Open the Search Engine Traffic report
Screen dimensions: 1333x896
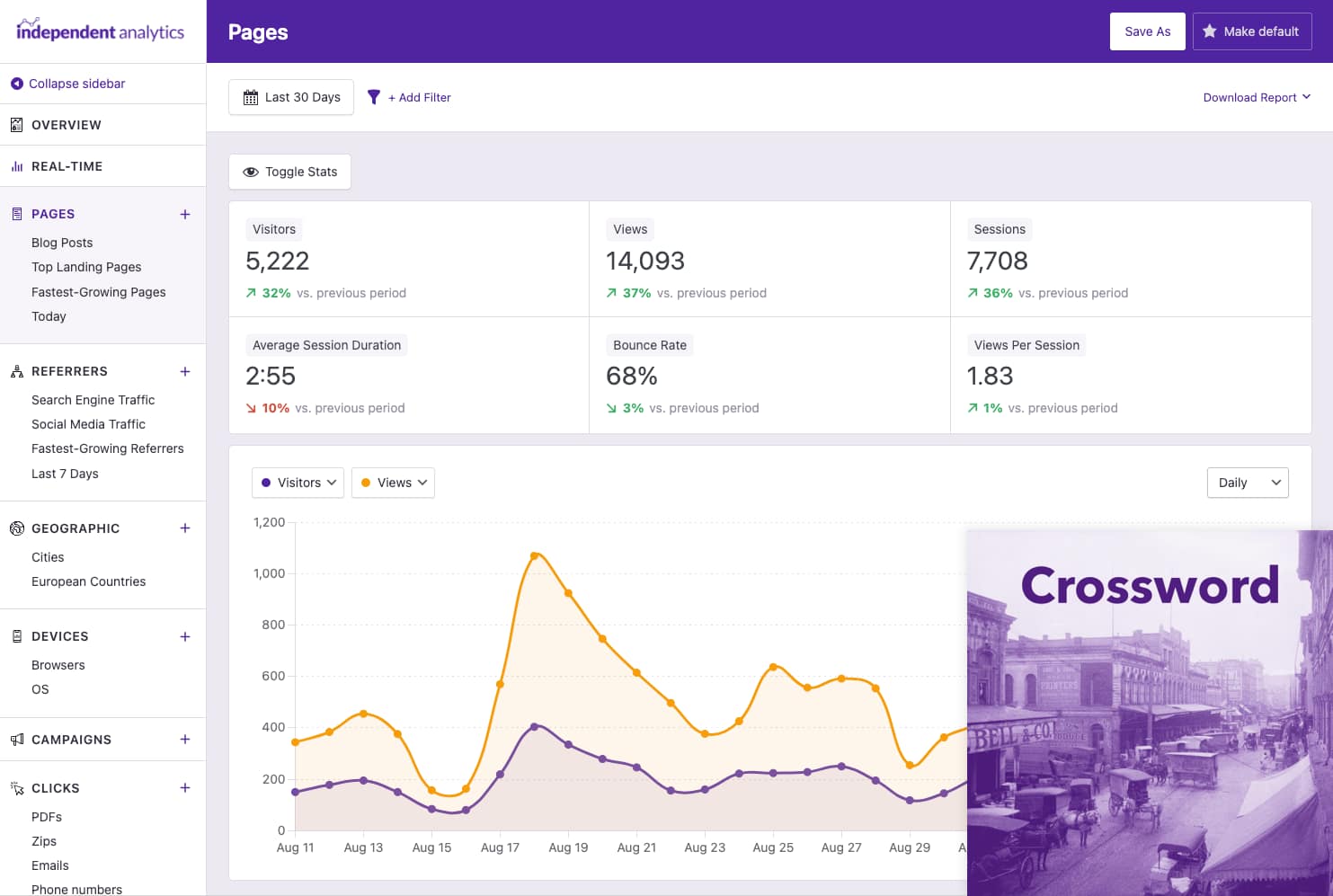93,400
